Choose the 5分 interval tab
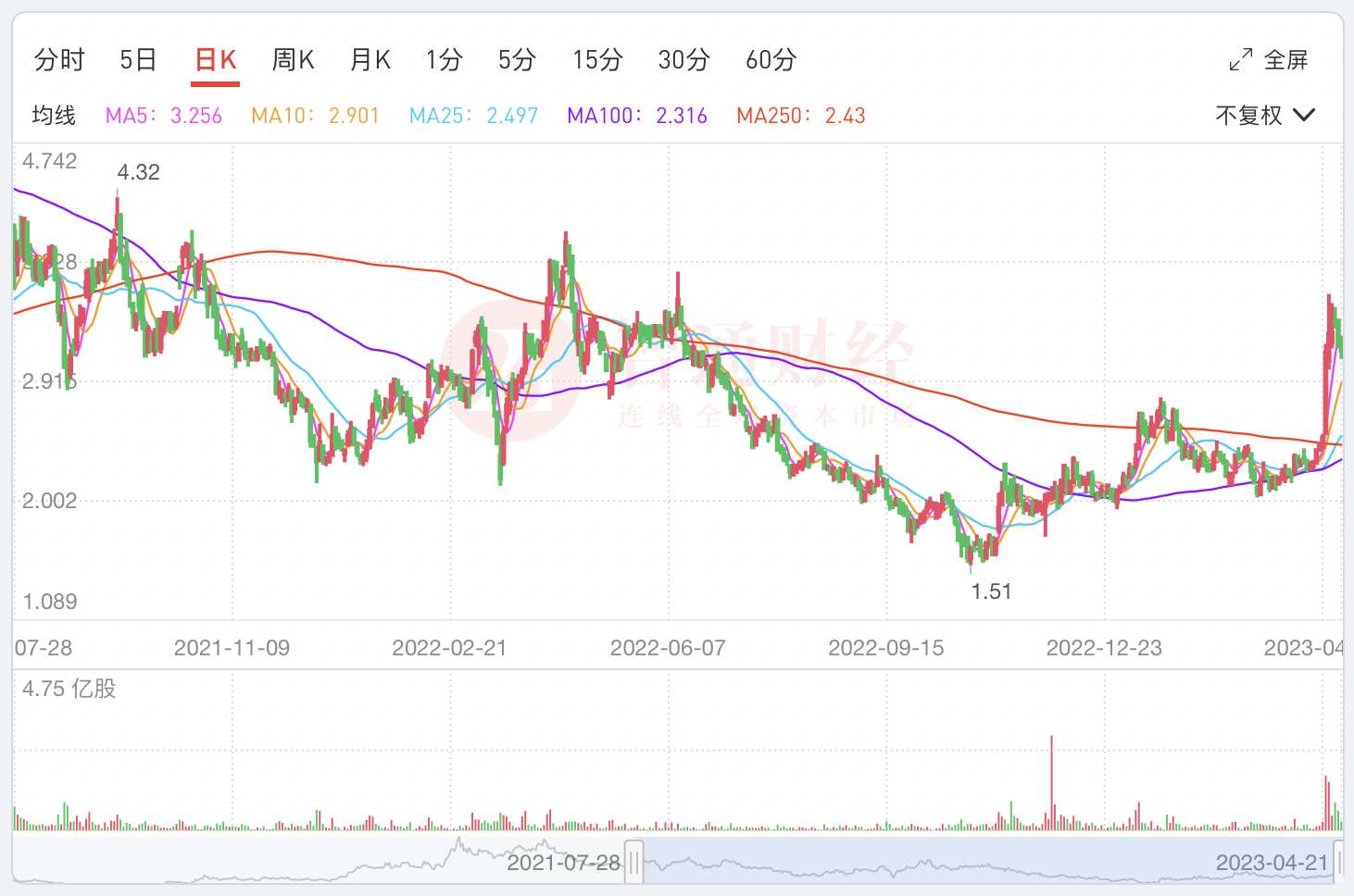 click(x=517, y=60)
